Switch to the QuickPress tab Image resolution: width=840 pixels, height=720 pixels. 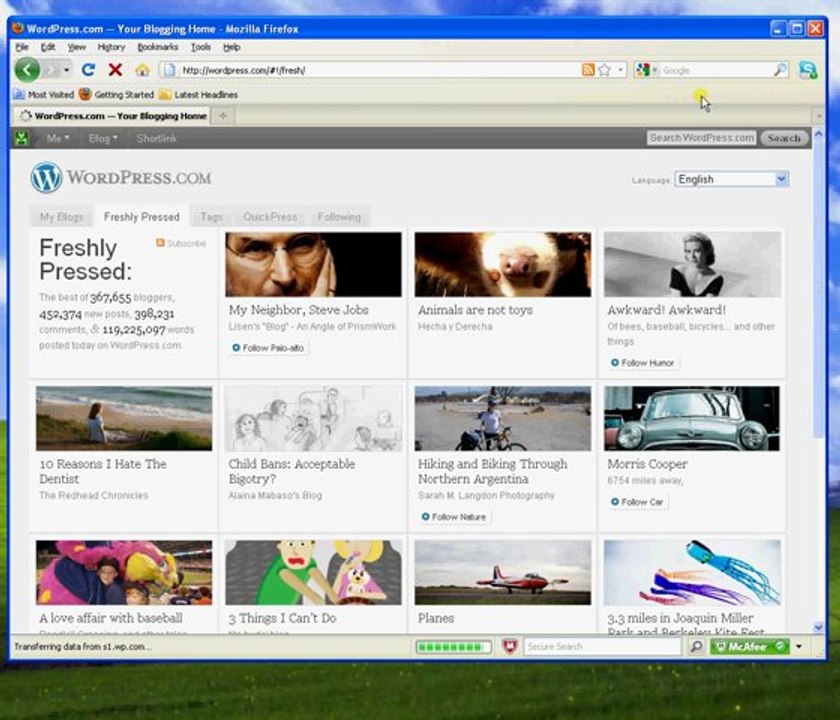[270, 217]
